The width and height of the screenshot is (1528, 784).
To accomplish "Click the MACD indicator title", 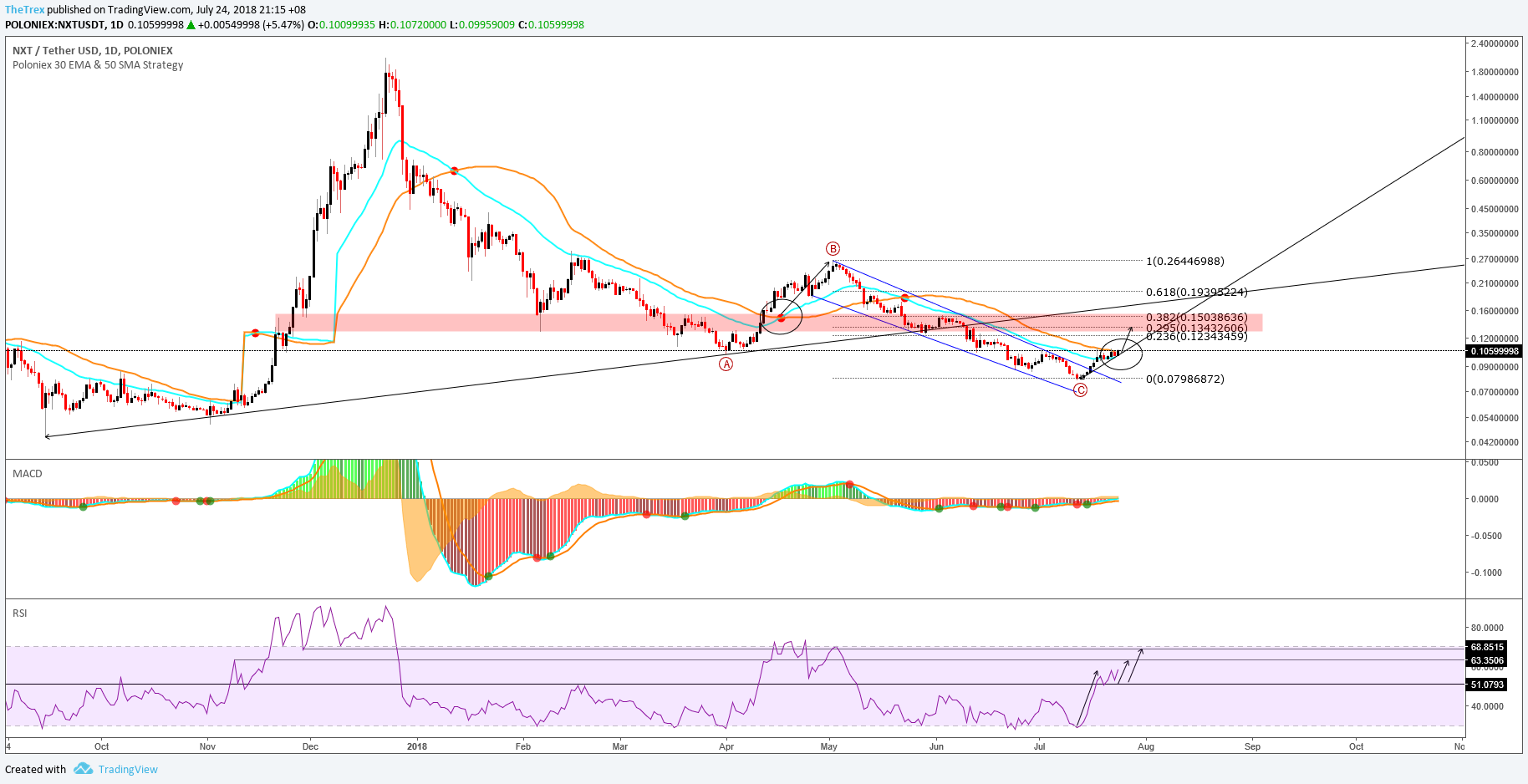I will tap(28, 473).
